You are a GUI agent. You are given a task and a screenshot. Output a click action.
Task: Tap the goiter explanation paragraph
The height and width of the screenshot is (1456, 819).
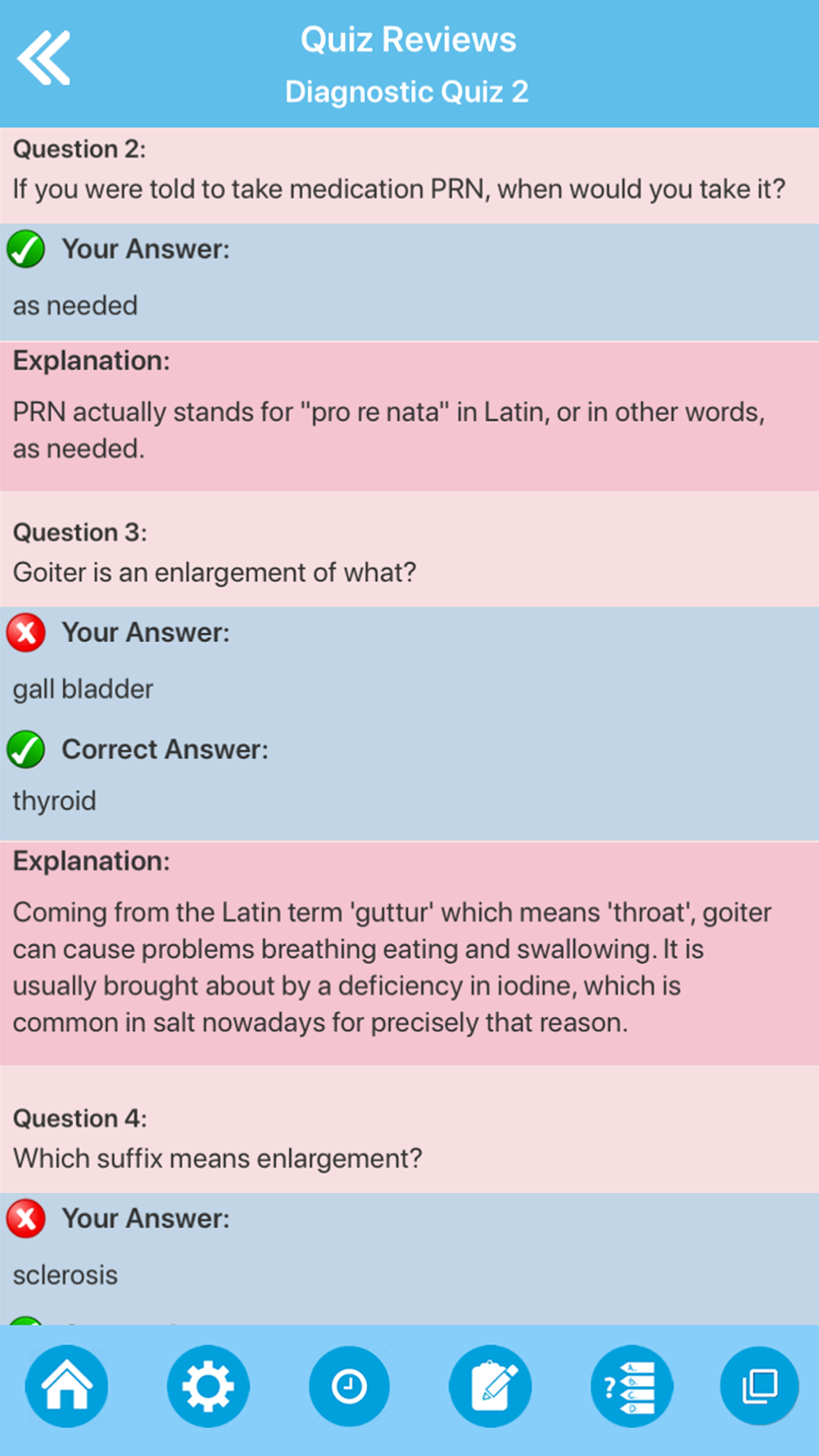[392, 967]
